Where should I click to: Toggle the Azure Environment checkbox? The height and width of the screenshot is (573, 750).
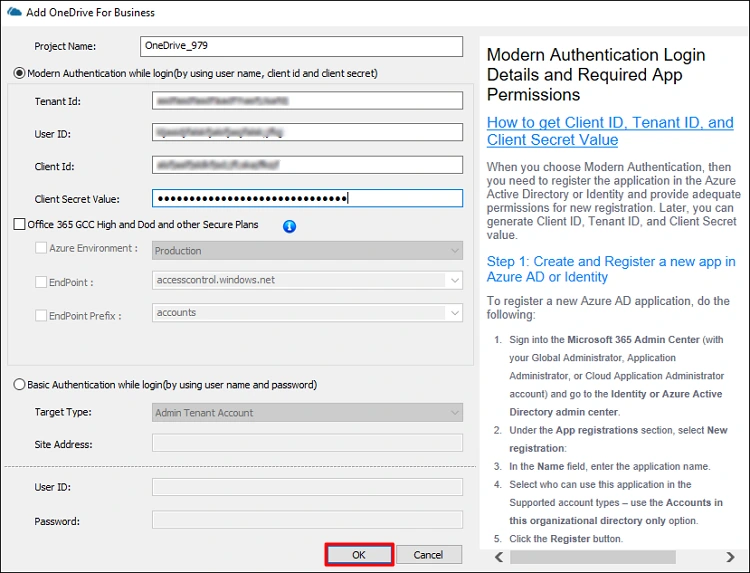(41, 248)
